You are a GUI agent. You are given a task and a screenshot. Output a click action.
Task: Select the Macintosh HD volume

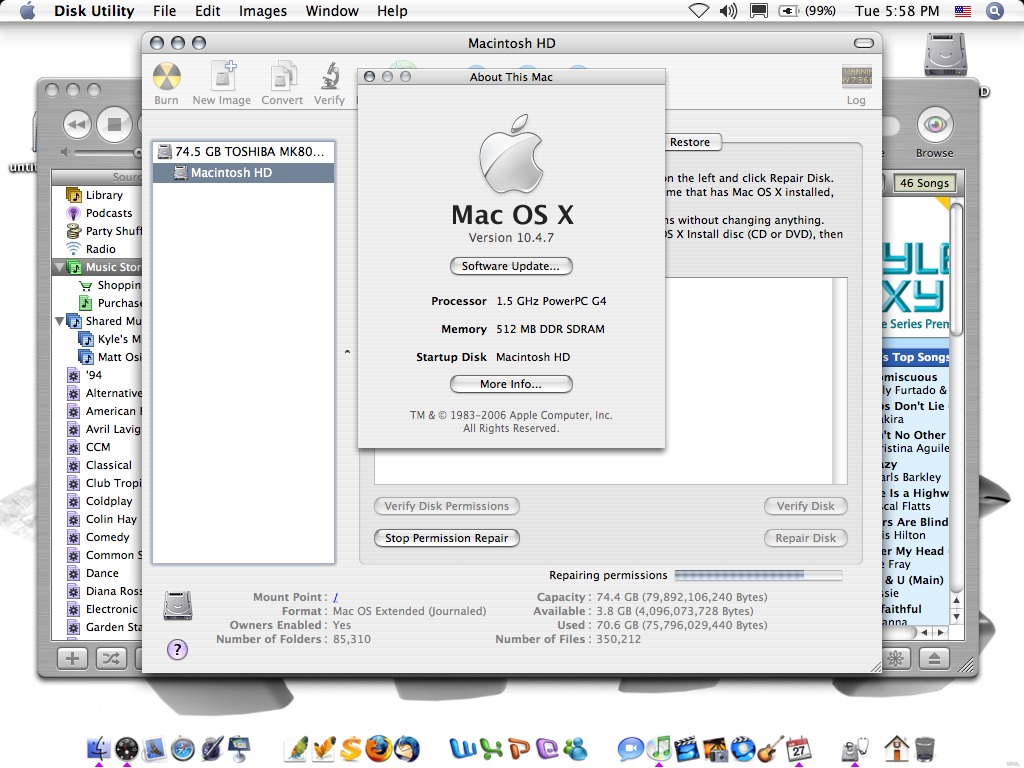pos(243,173)
